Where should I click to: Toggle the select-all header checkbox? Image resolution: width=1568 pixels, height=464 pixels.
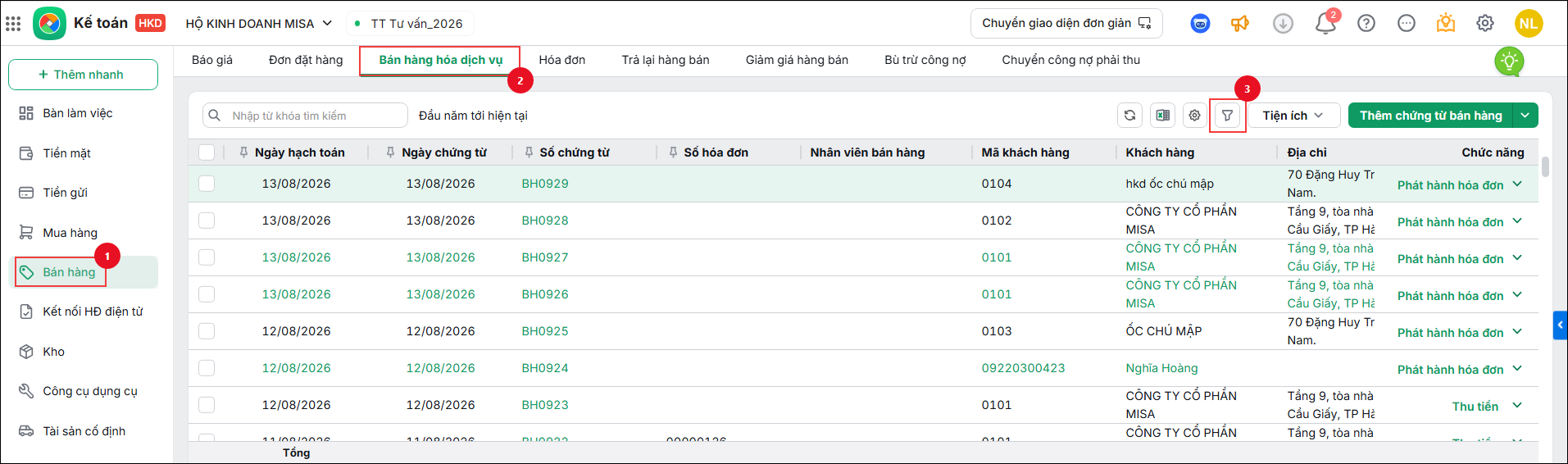207,152
